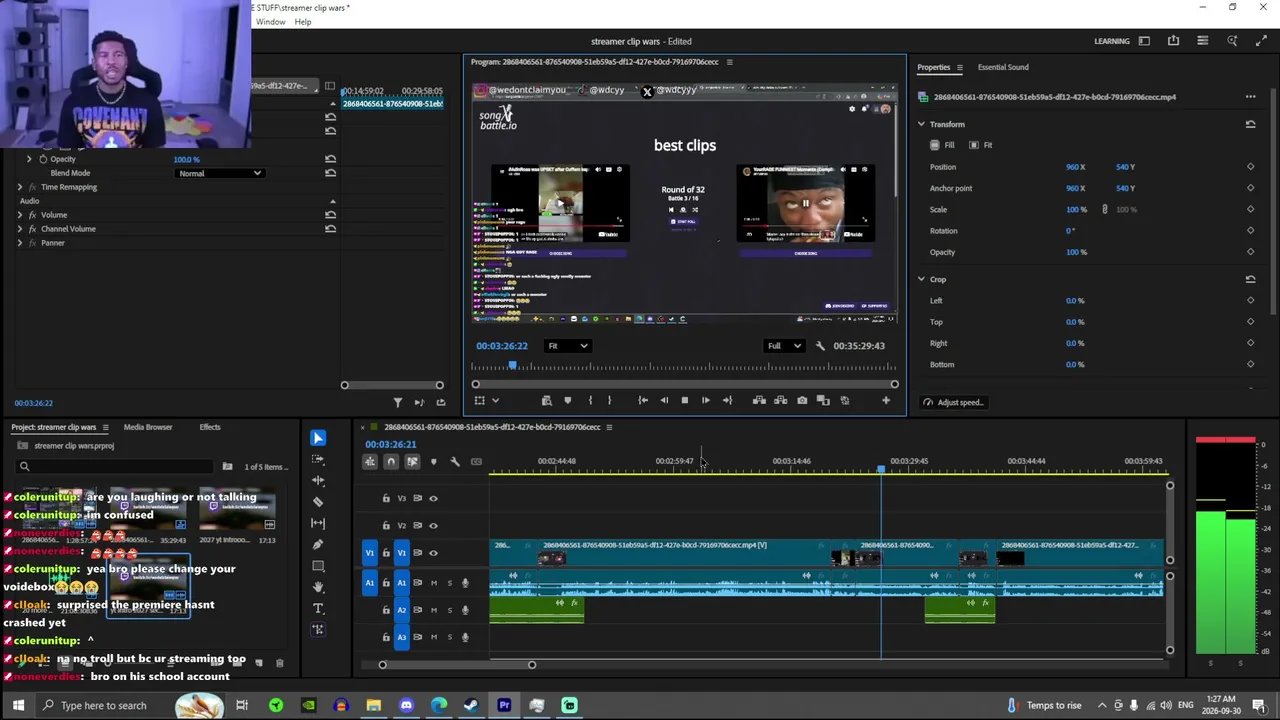Open the Fit zoom level dropdown
Image resolution: width=1280 pixels, height=720 pixels.
click(x=568, y=346)
